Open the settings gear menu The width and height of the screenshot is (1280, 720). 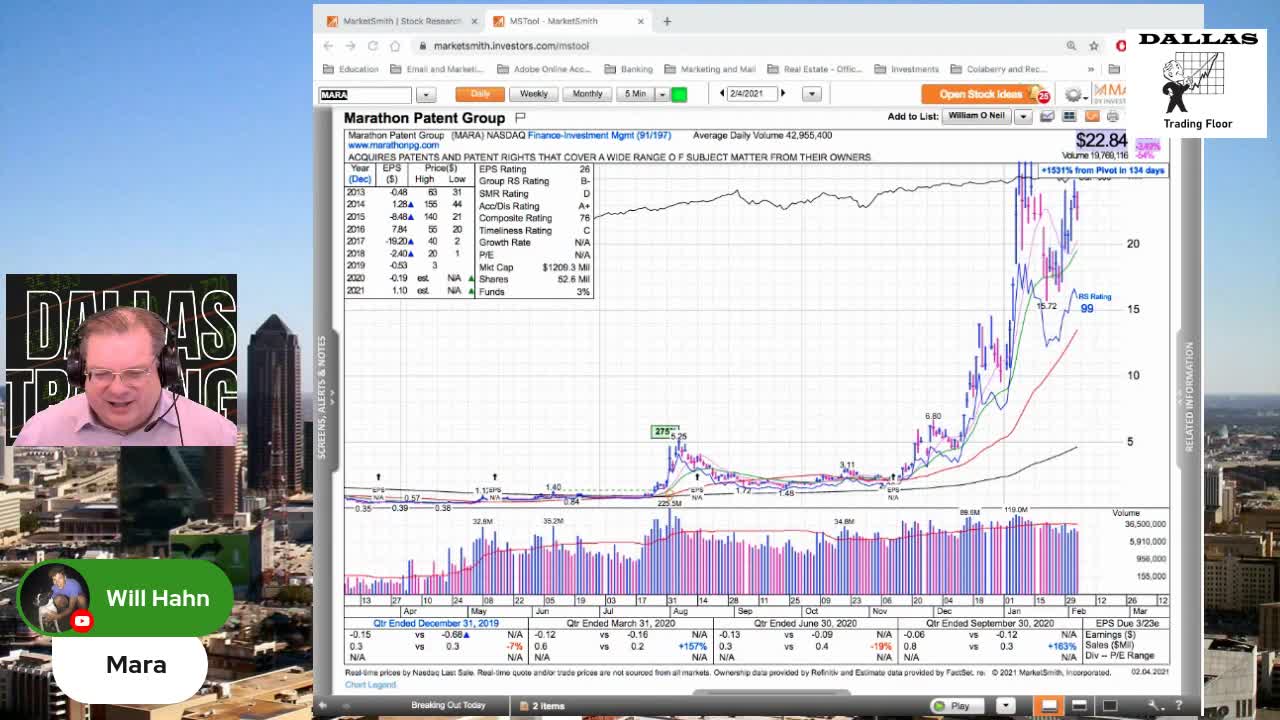1073,94
